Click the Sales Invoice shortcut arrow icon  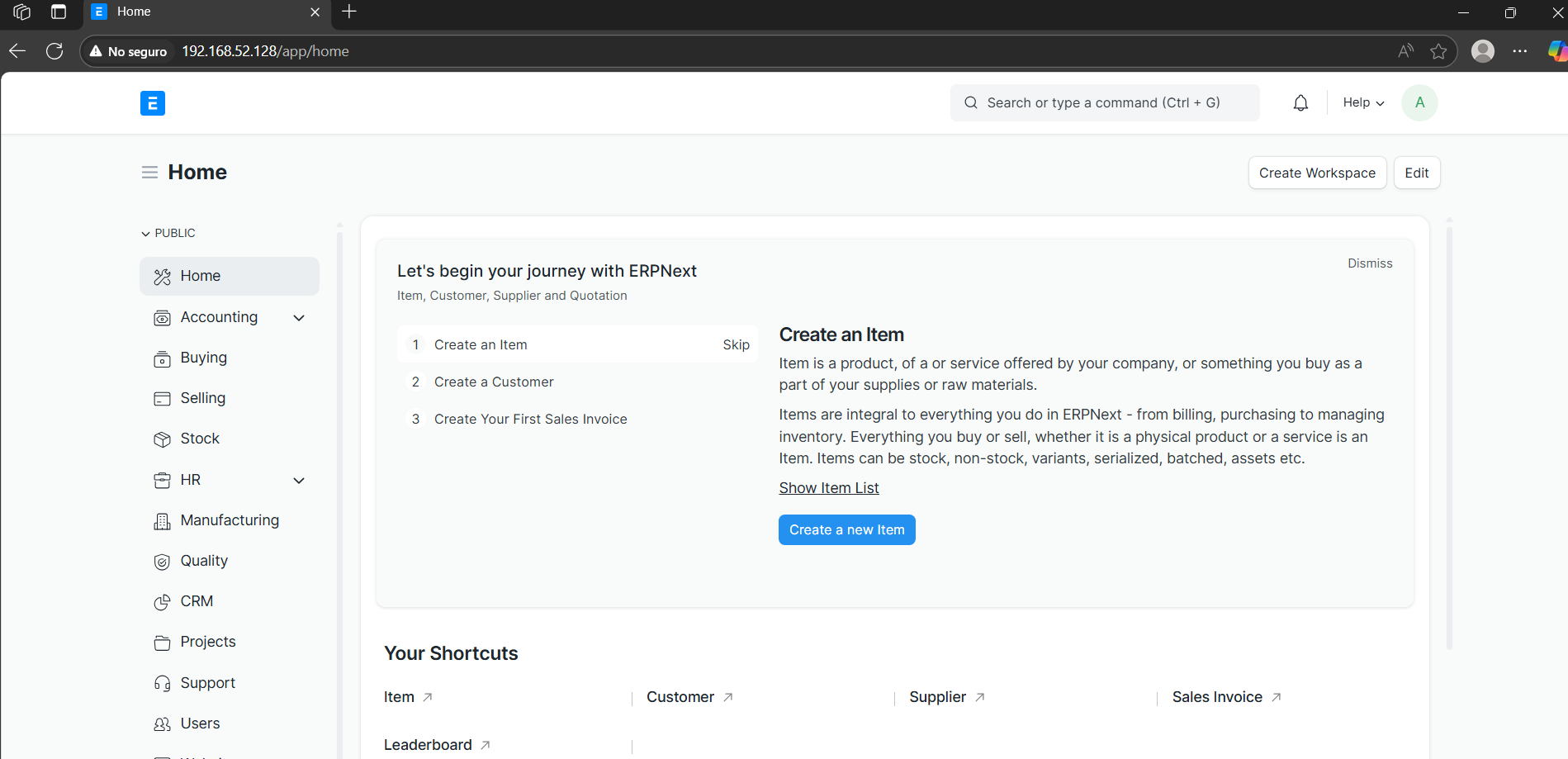(1277, 698)
